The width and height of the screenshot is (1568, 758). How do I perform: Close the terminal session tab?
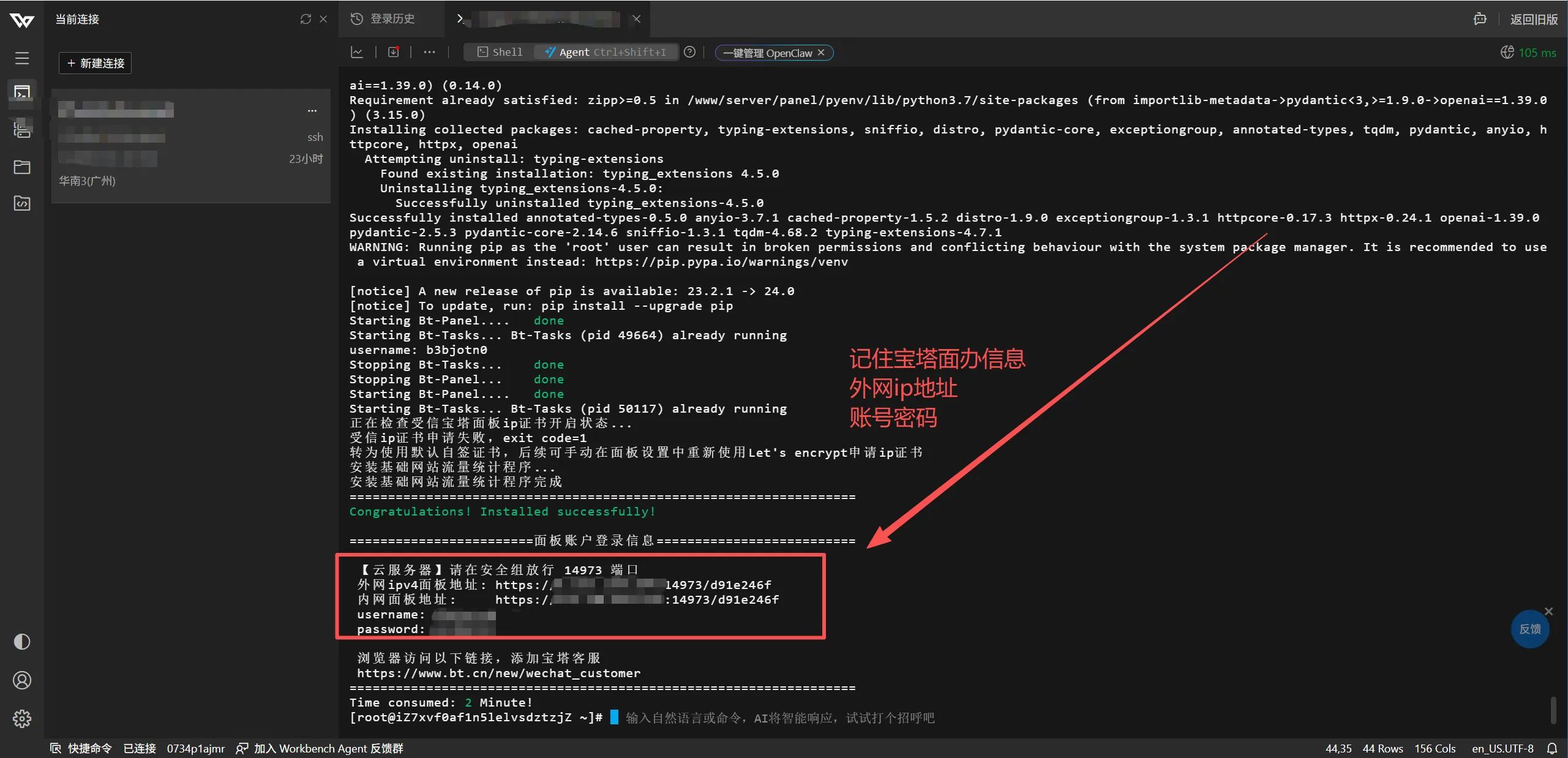[x=637, y=19]
